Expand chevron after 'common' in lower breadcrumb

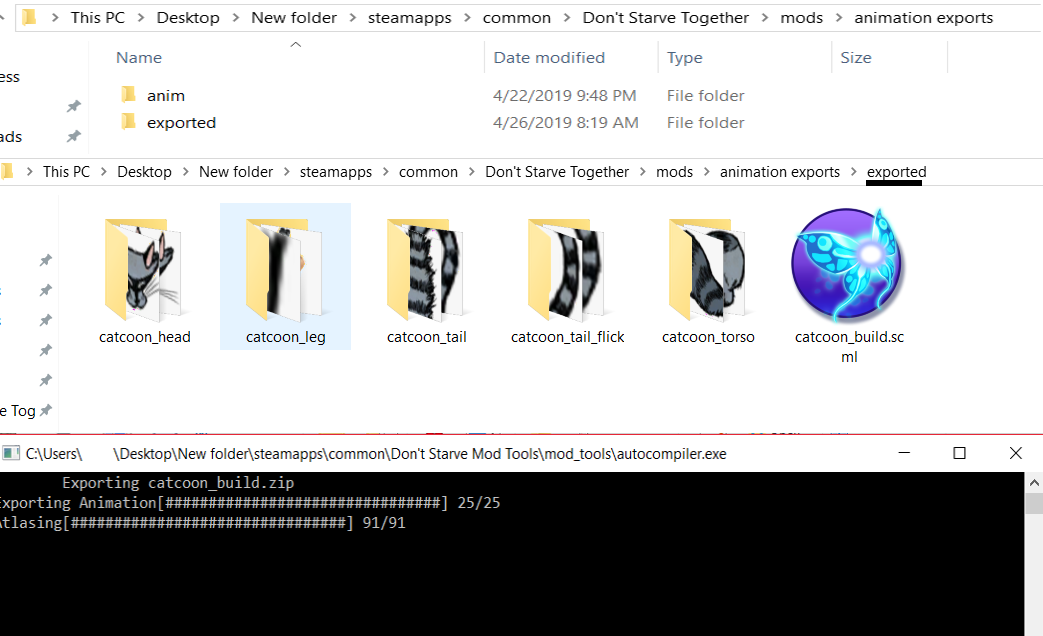tap(472, 172)
